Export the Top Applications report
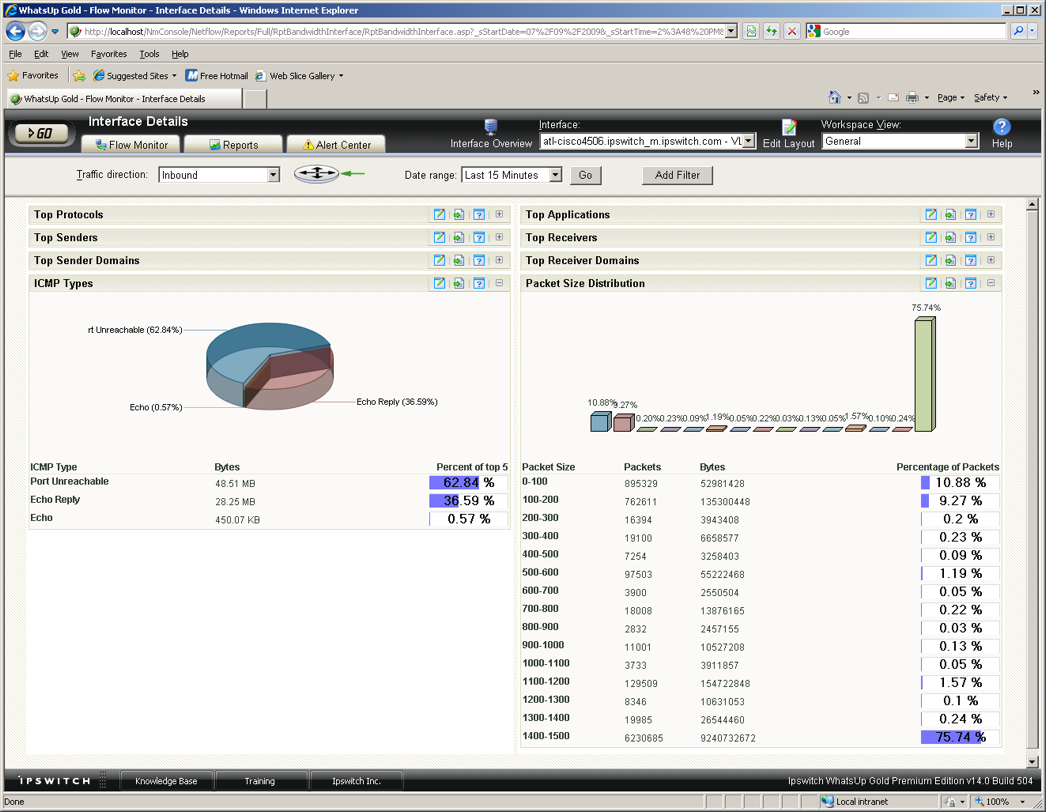Image resolution: width=1046 pixels, height=812 pixels. (951, 214)
